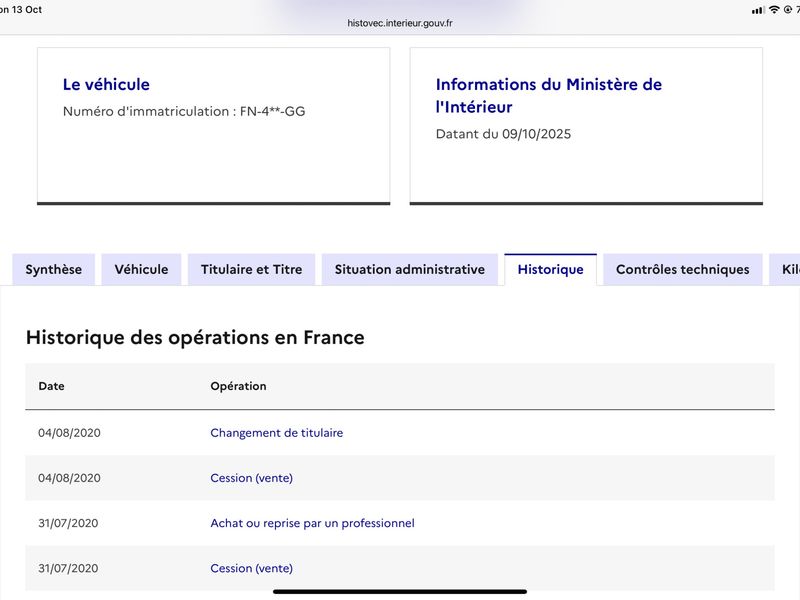Click the 04/08/2020 date of Changement de titulaire
The width and height of the screenshot is (800, 600).
coord(69,433)
